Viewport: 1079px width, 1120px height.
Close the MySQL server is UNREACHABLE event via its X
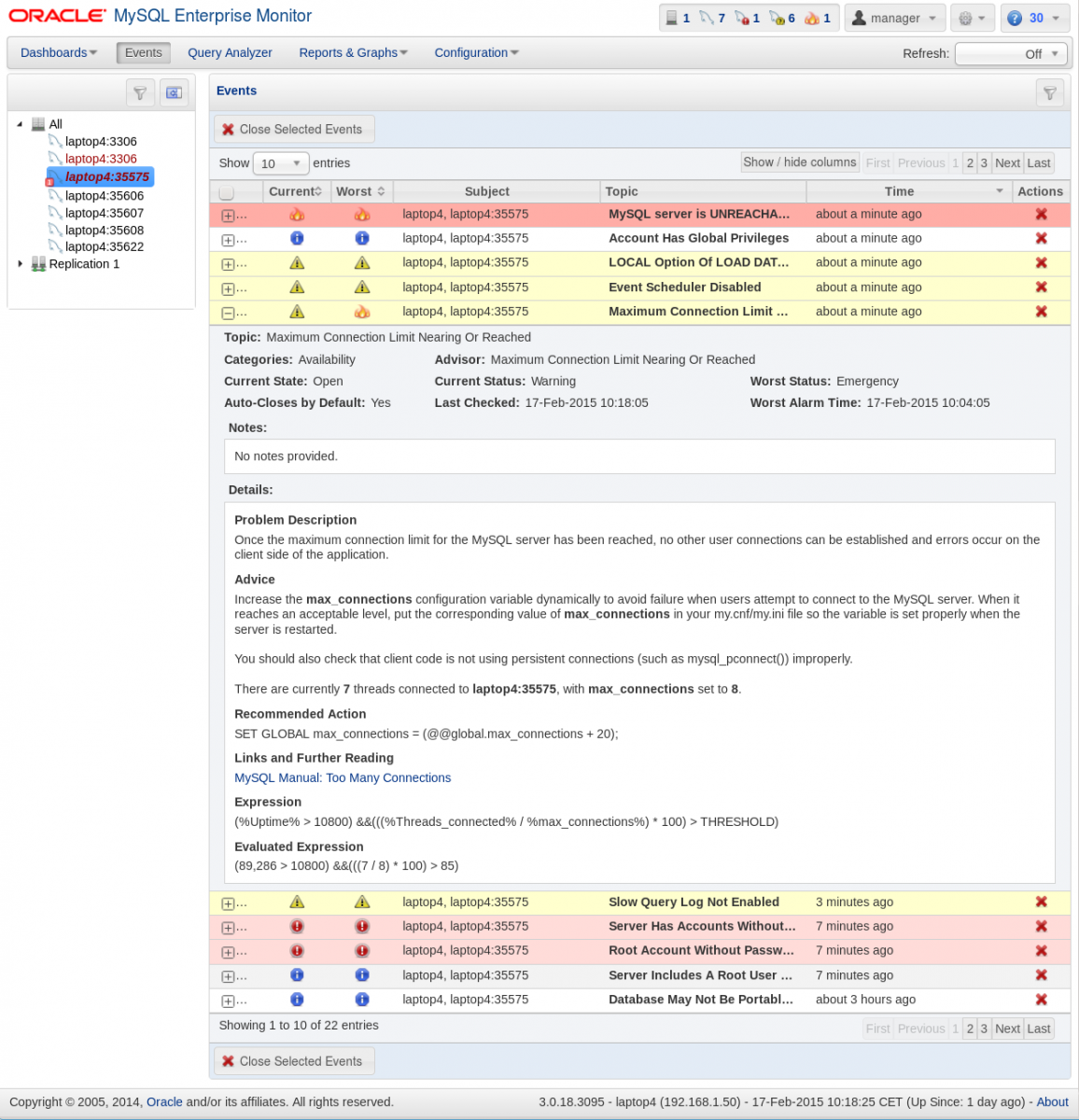point(1041,215)
